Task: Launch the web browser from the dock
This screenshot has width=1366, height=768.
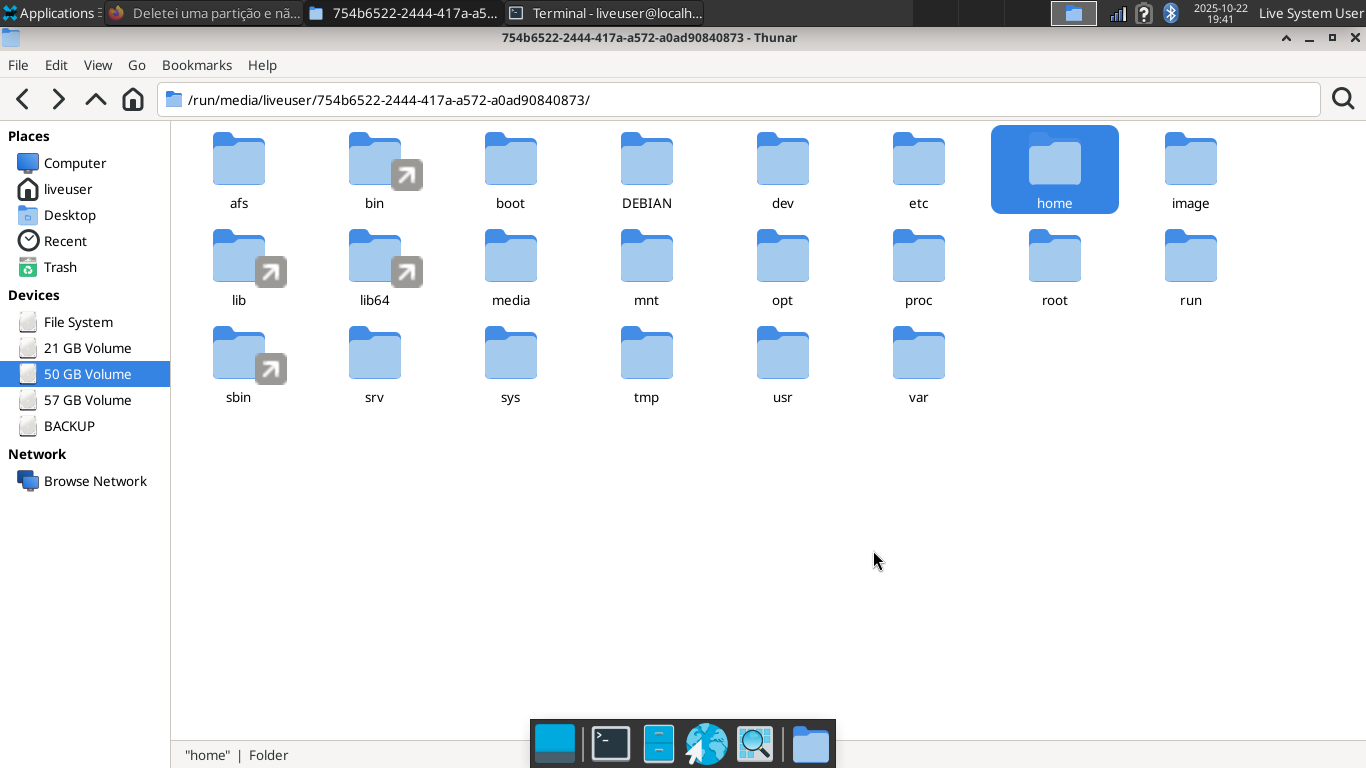Action: click(x=706, y=744)
